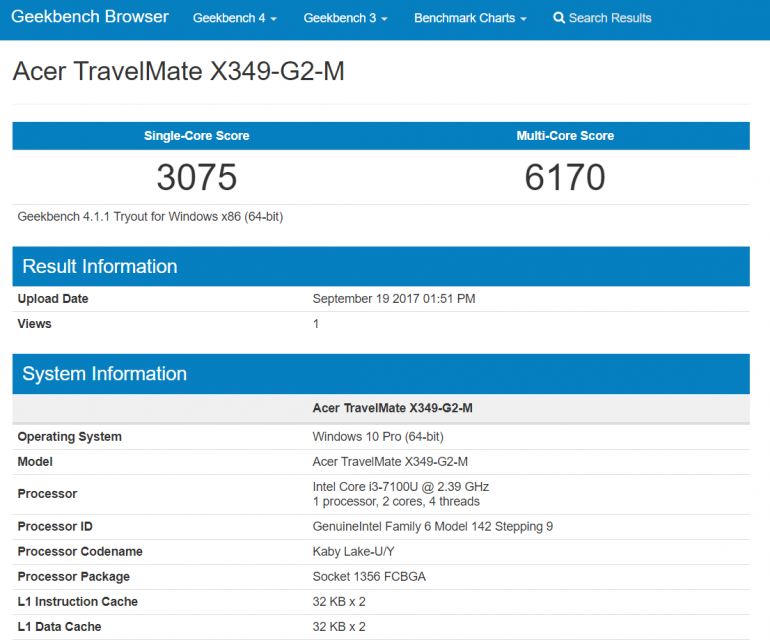Select the Socket 1356 FCBGA value
770x640 pixels.
click(369, 577)
